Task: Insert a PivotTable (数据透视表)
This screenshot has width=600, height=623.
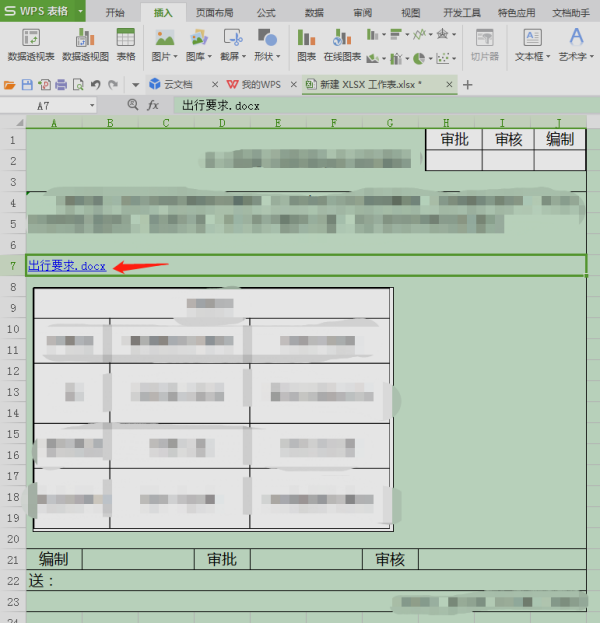Action: pyautogui.click(x=31, y=38)
